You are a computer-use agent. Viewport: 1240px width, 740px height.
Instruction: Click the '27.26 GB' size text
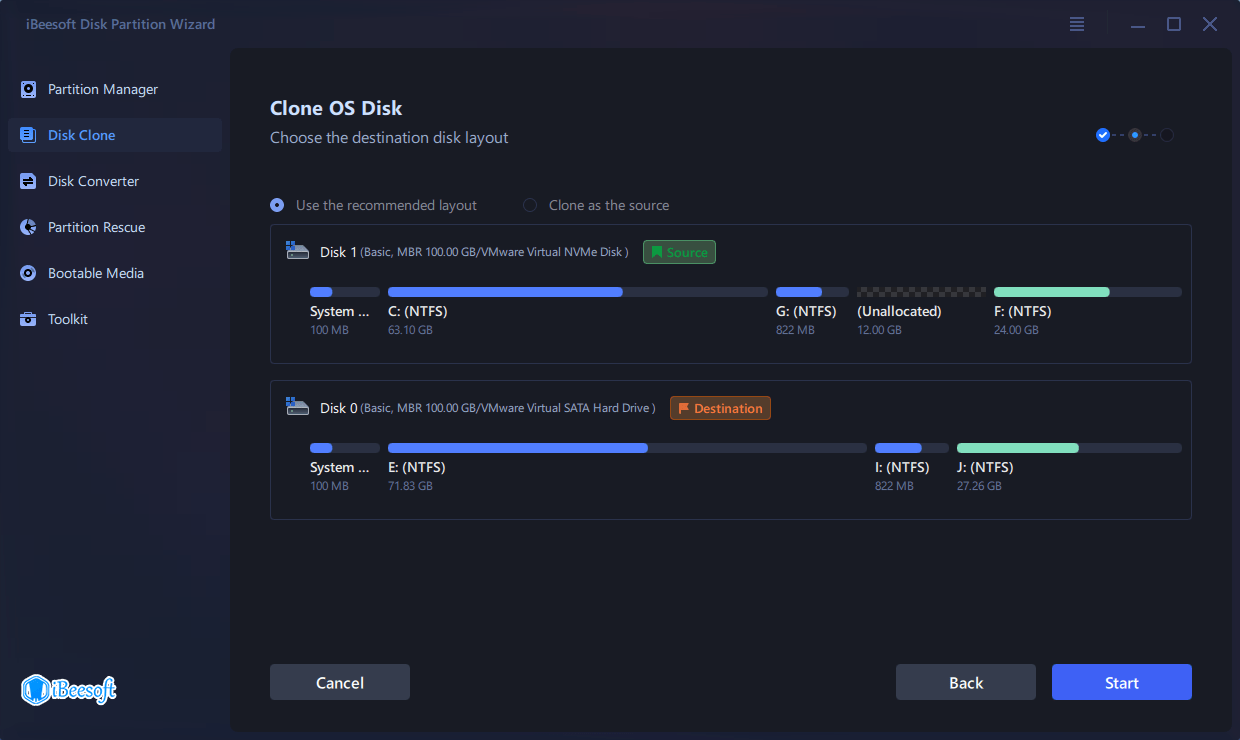[x=979, y=486]
